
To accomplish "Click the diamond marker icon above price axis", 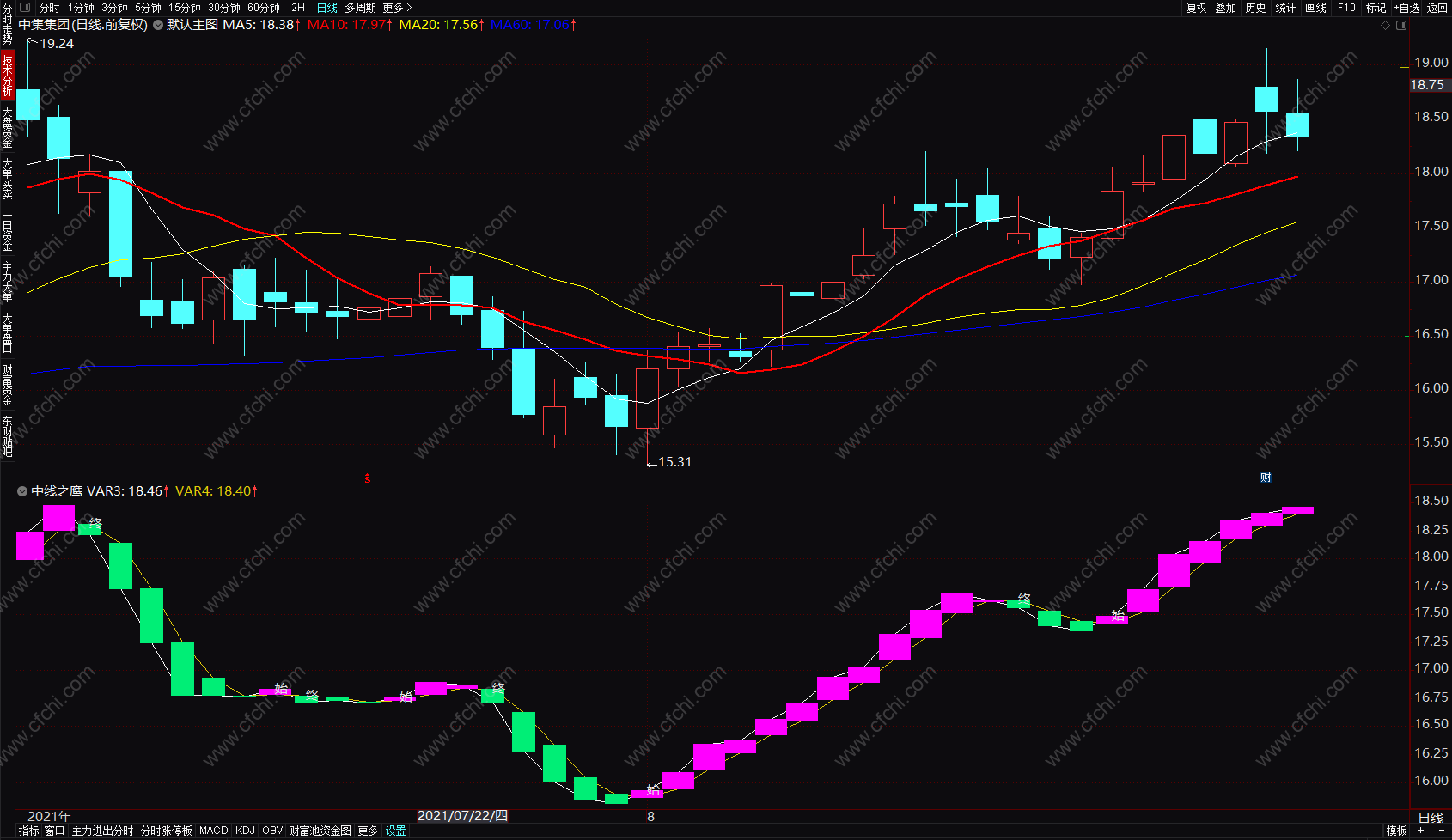I will pyautogui.click(x=1385, y=26).
